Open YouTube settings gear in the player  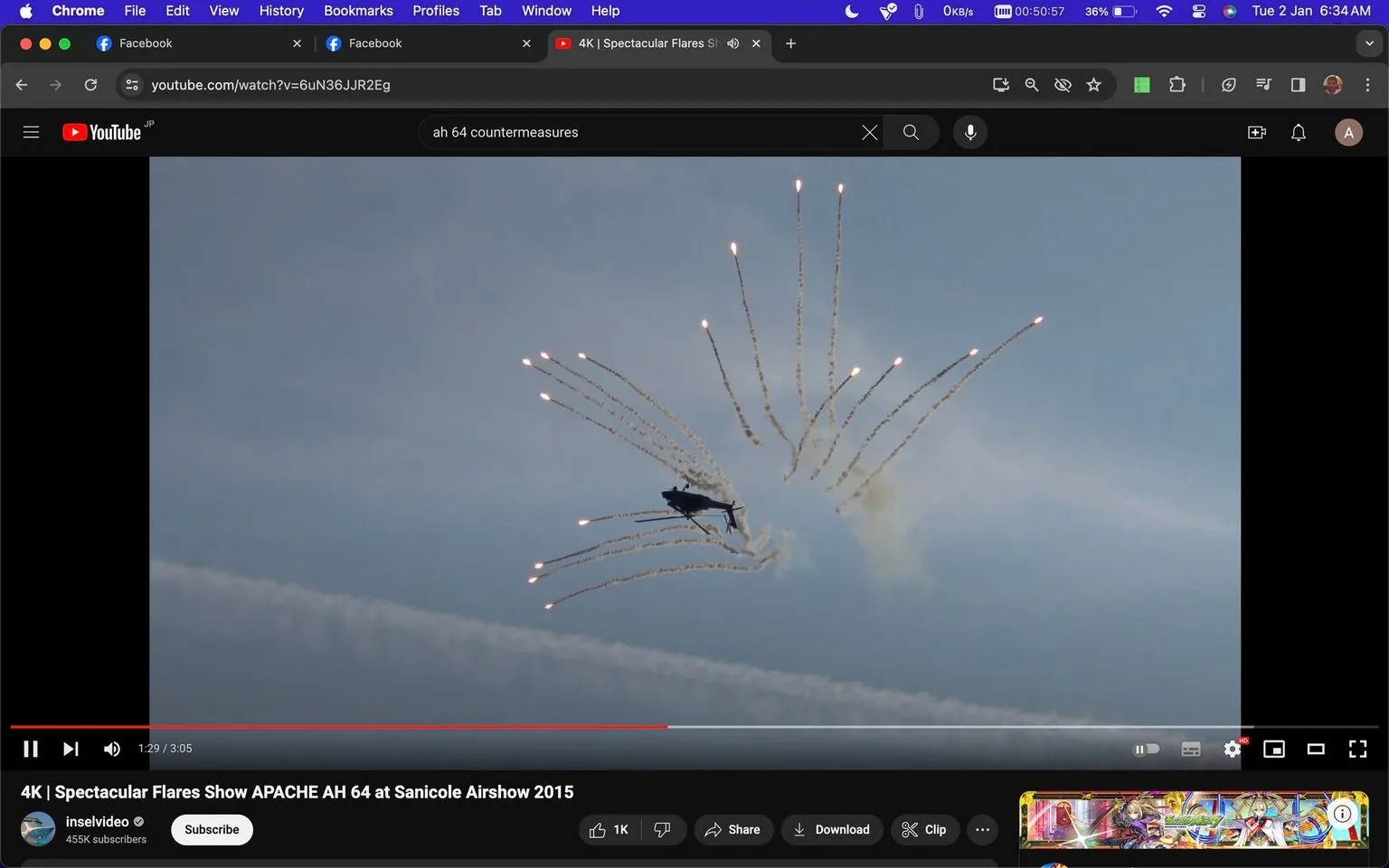tap(1232, 749)
